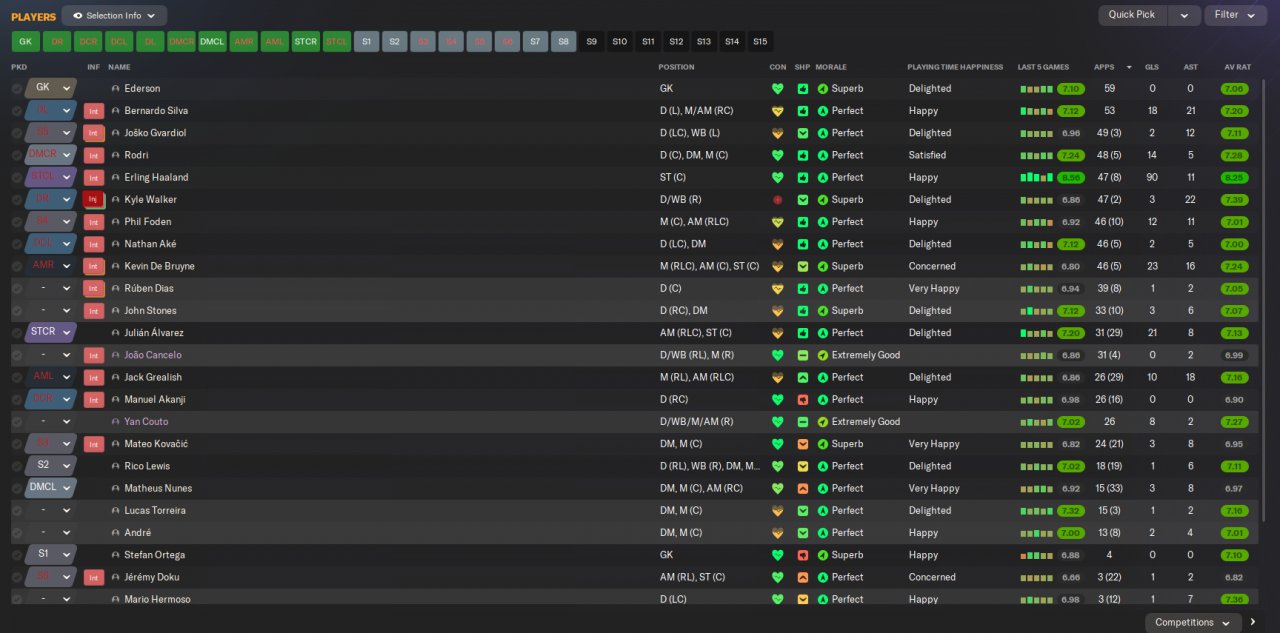Click Rodri's Perfect morale icon
The height and width of the screenshot is (633, 1280).
coord(823,155)
